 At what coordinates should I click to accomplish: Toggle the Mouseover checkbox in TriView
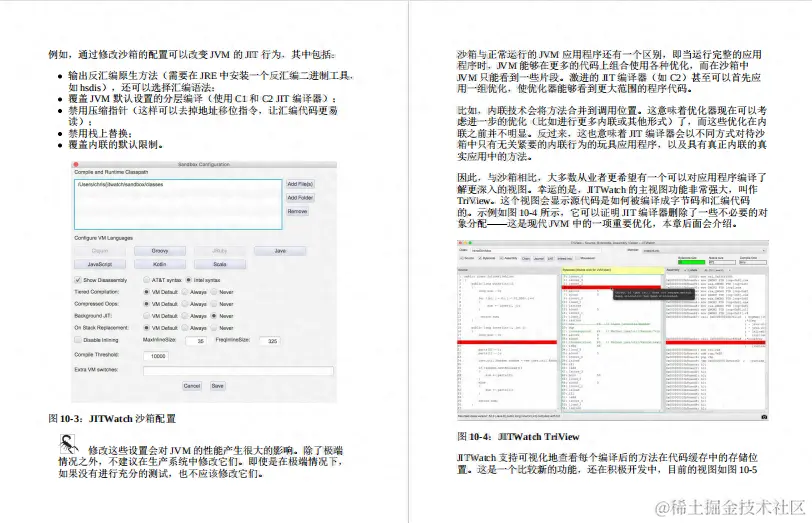pyautogui.click(x=578, y=258)
